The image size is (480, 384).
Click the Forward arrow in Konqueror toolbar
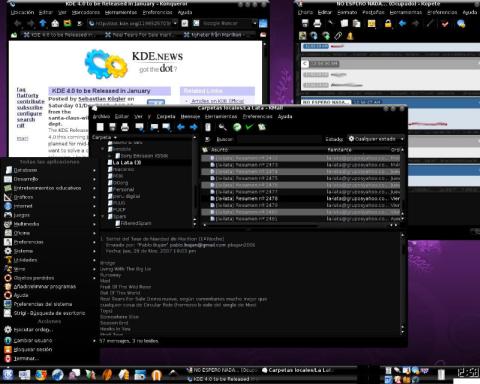point(30,23)
